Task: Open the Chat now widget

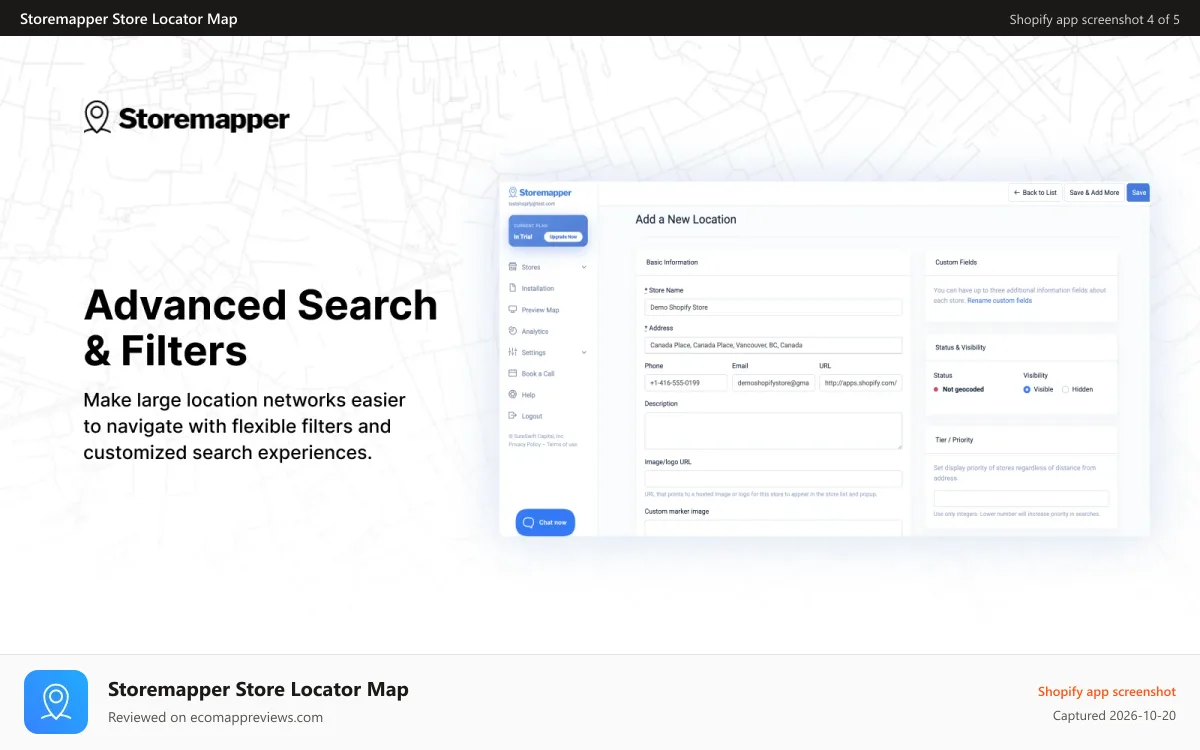Action: (545, 522)
